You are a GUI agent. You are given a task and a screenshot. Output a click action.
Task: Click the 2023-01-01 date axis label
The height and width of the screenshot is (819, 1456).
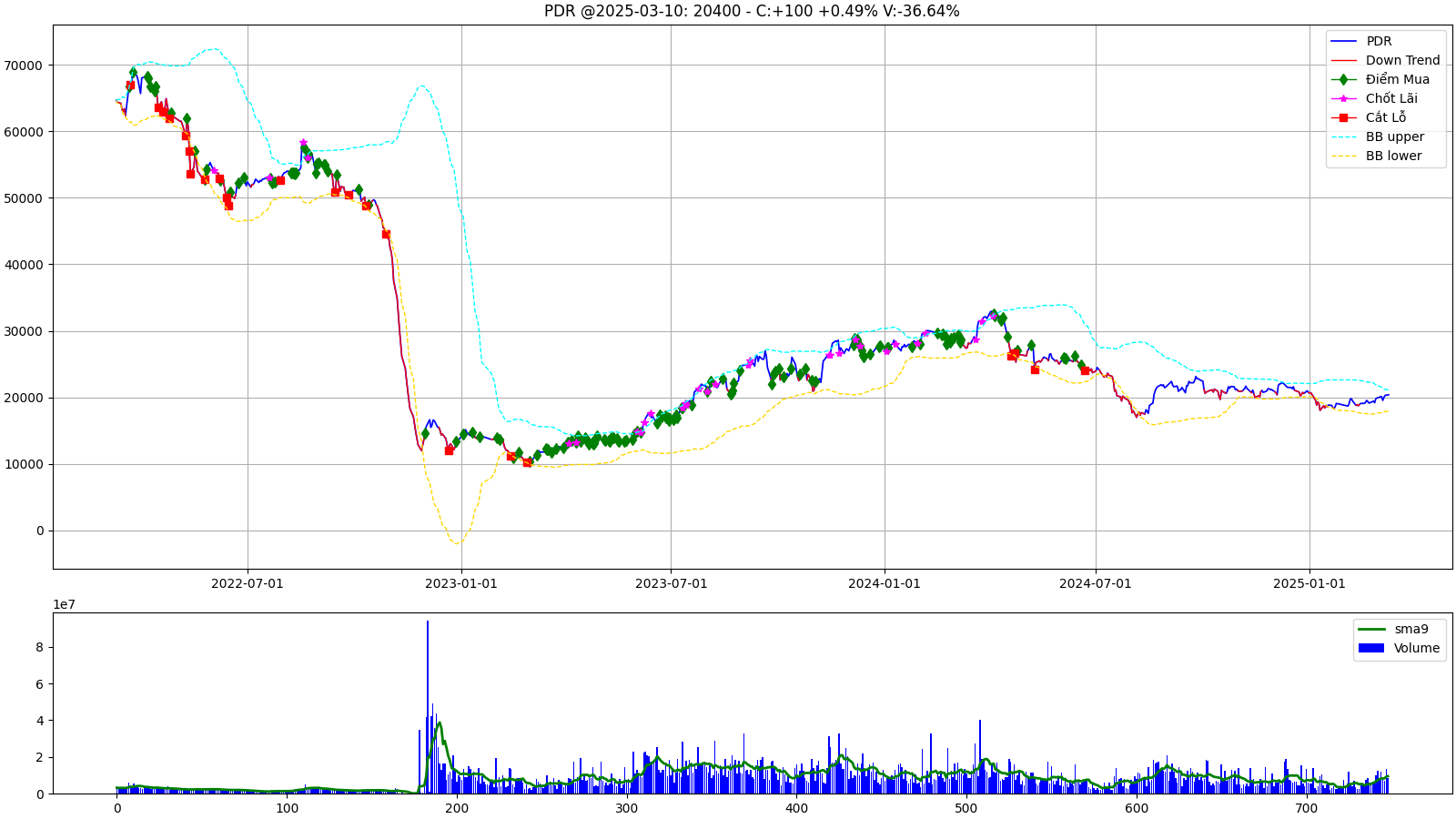coord(461,583)
